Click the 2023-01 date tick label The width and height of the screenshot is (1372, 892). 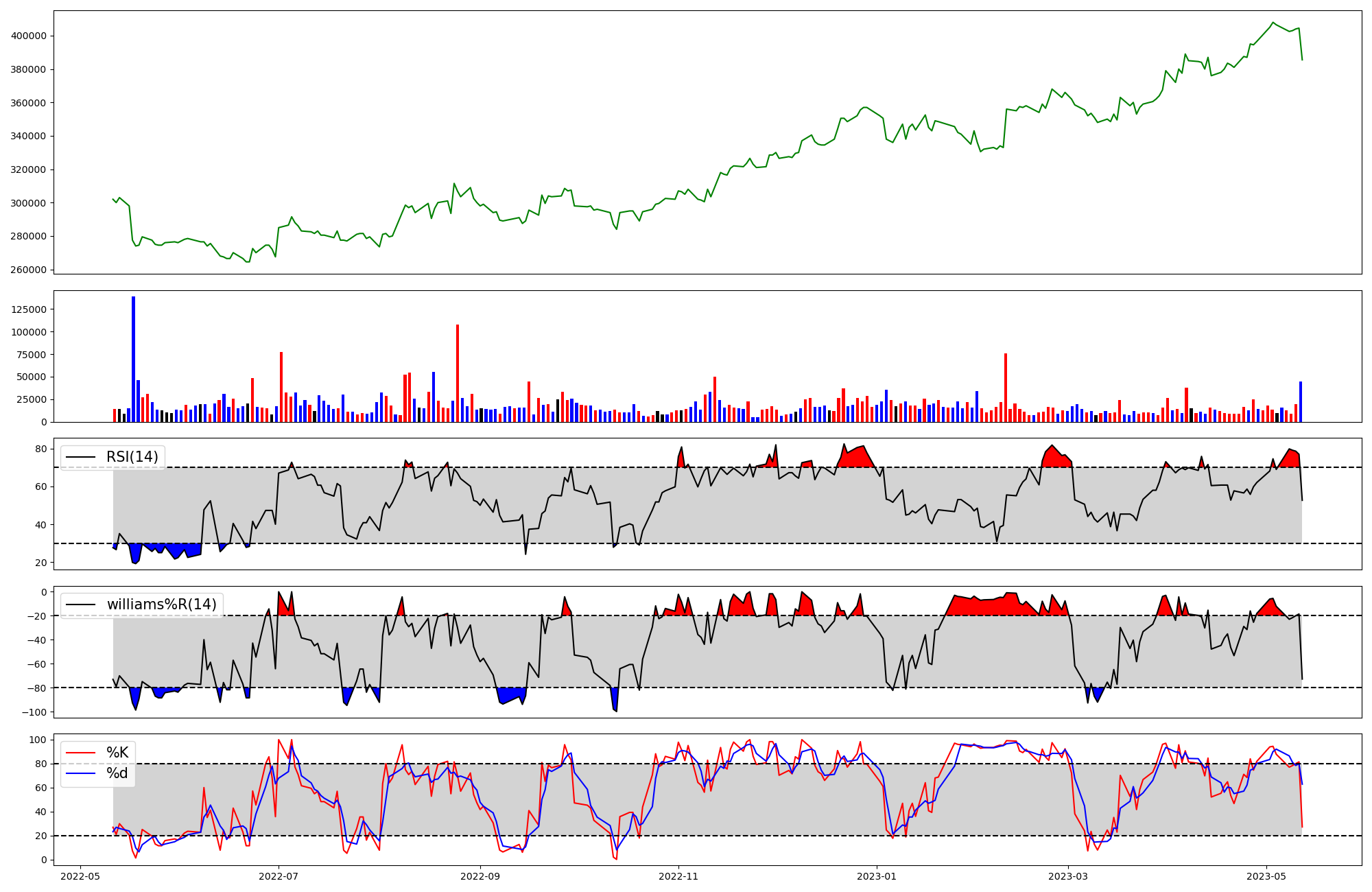coord(877,876)
